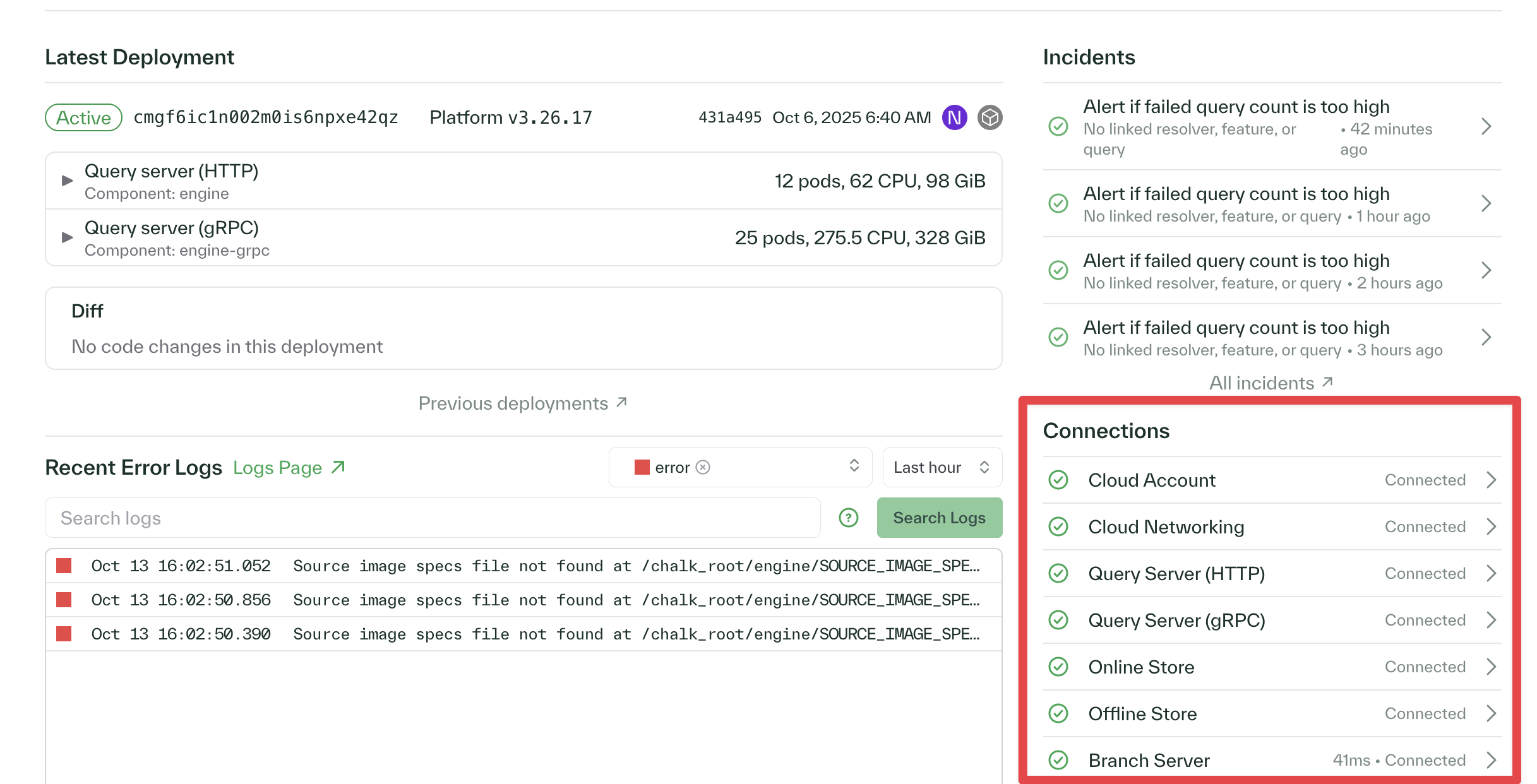Open the 42 minutes ago incident arrow
The image size is (1537, 784).
(1486, 127)
